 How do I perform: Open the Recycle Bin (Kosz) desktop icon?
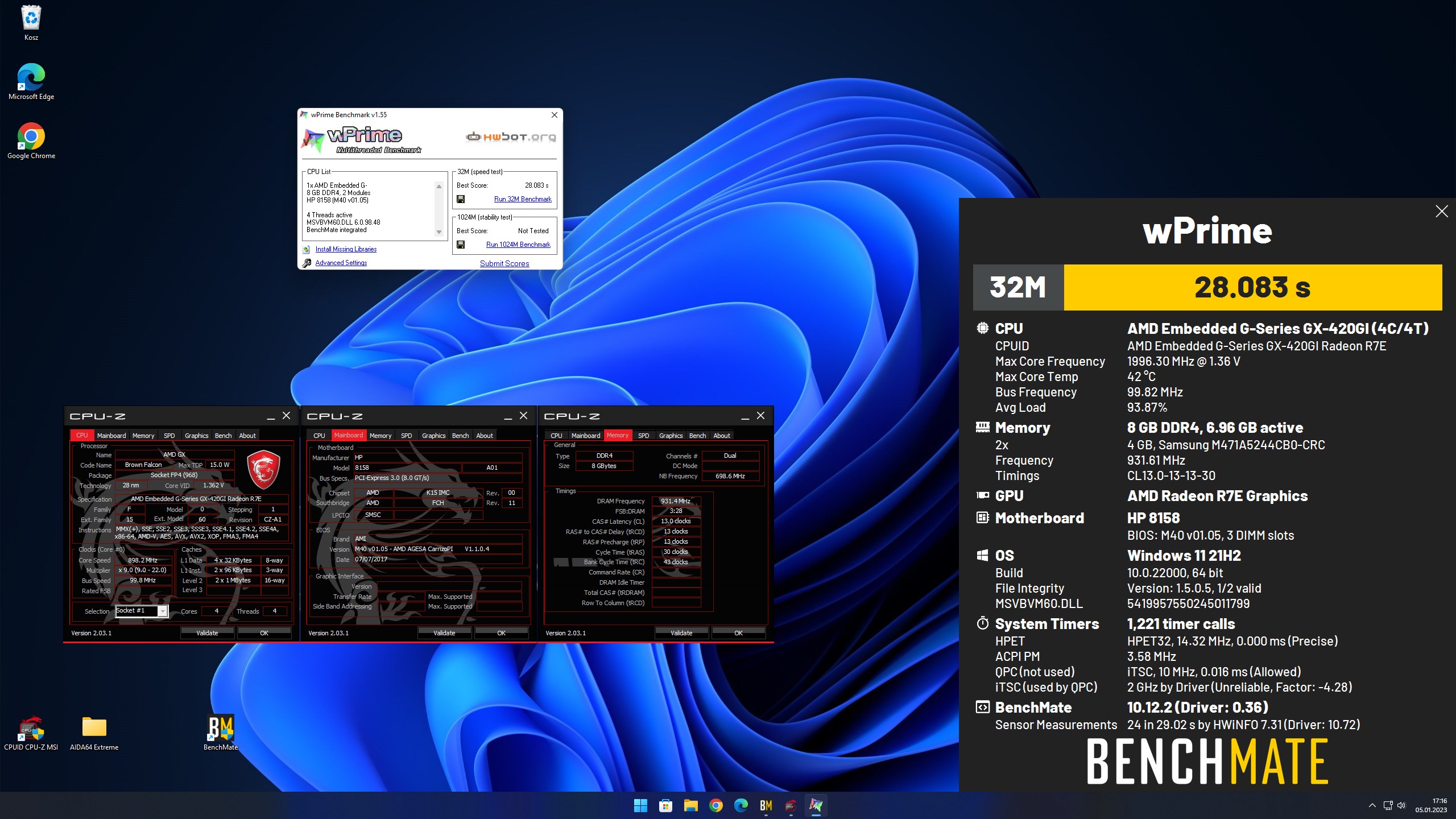click(31, 23)
